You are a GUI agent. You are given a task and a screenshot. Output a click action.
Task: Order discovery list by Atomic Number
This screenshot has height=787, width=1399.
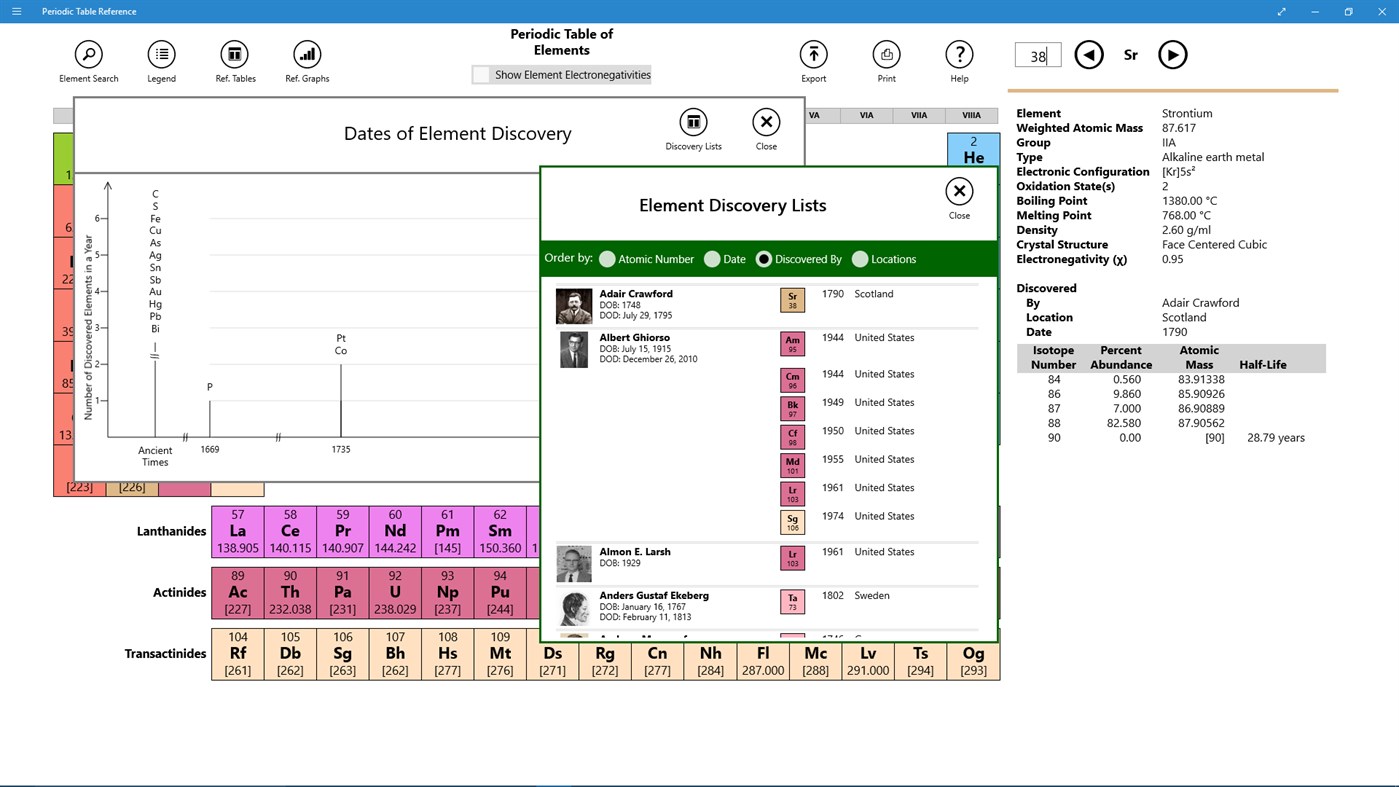tap(607, 258)
